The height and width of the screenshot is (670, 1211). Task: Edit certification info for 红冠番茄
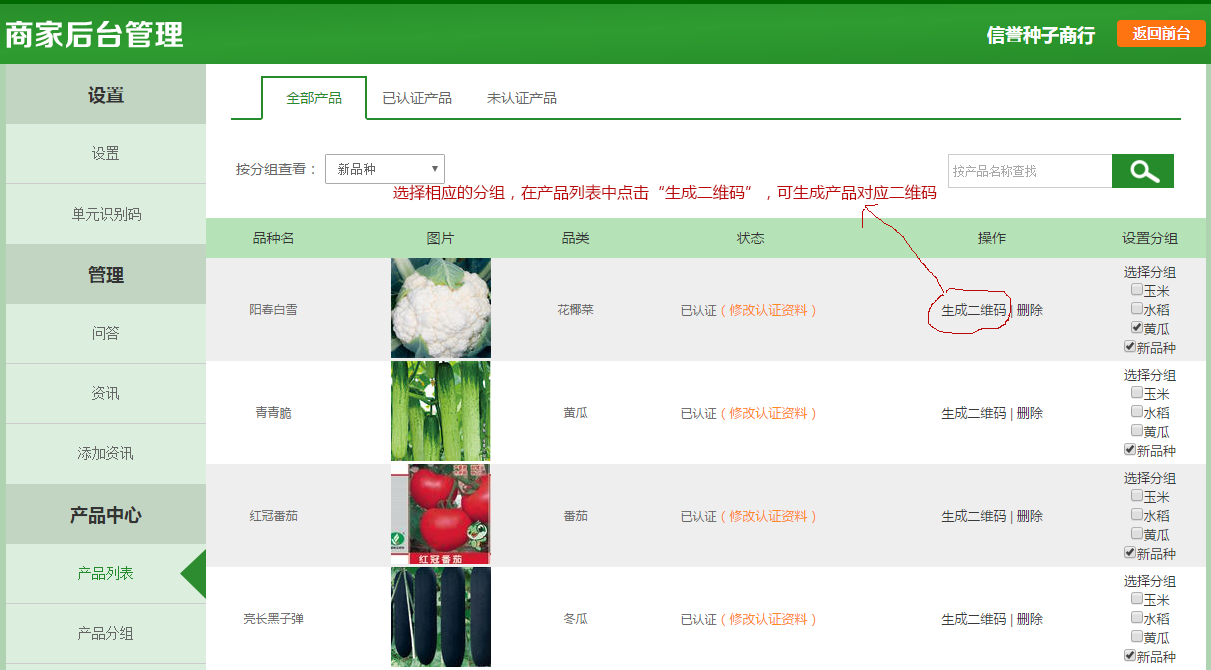point(768,516)
